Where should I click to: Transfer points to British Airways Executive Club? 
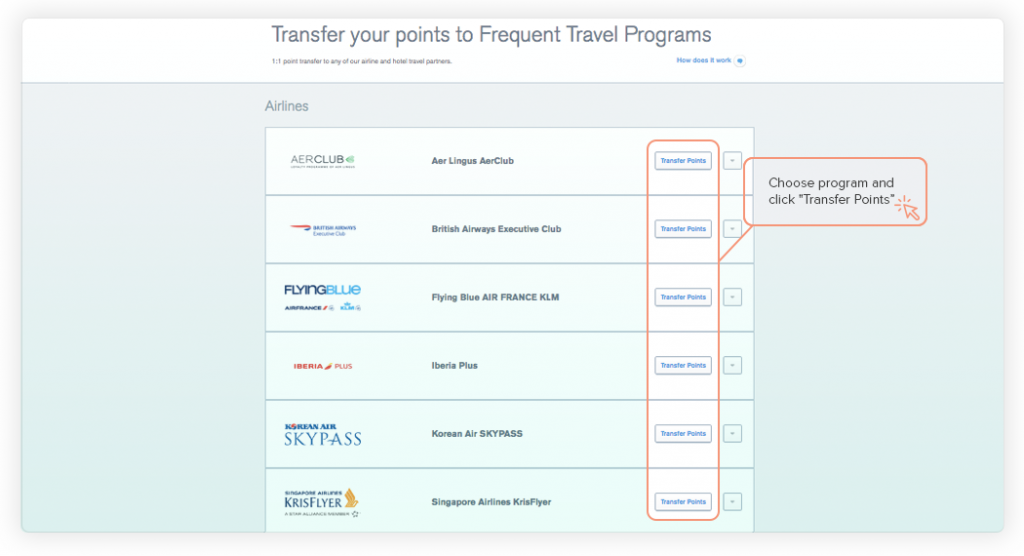pos(683,229)
